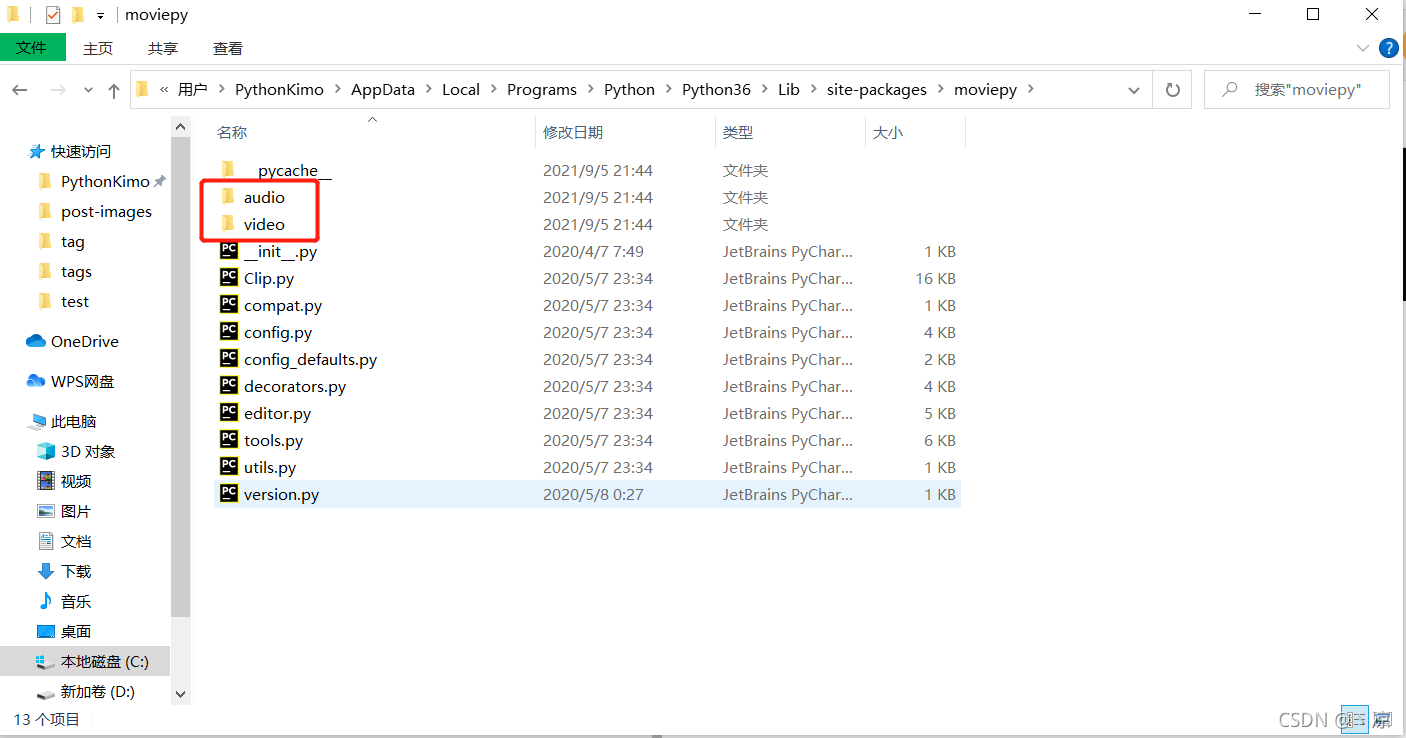Image resolution: width=1406 pixels, height=738 pixels.
Task: Switch to the 主页 ribbon tab
Action: click(x=98, y=48)
